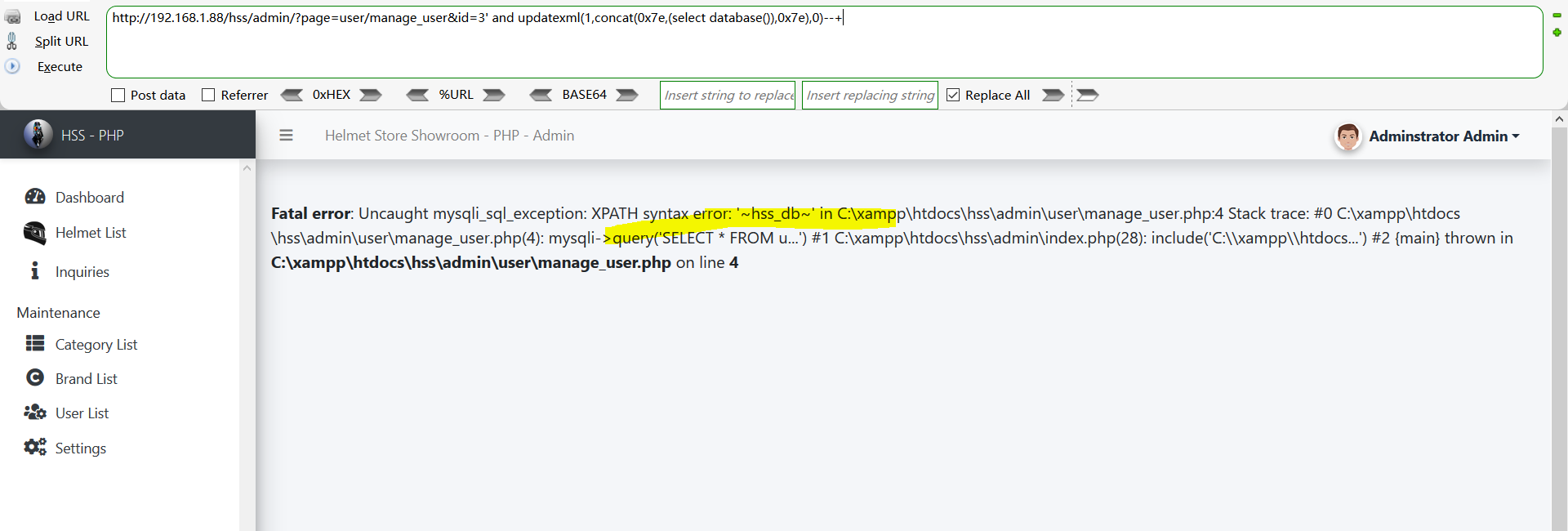Viewport: 1568px width, 531px height.
Task: Click the administrator avatar picture
Action: [x=1347, y=136]
